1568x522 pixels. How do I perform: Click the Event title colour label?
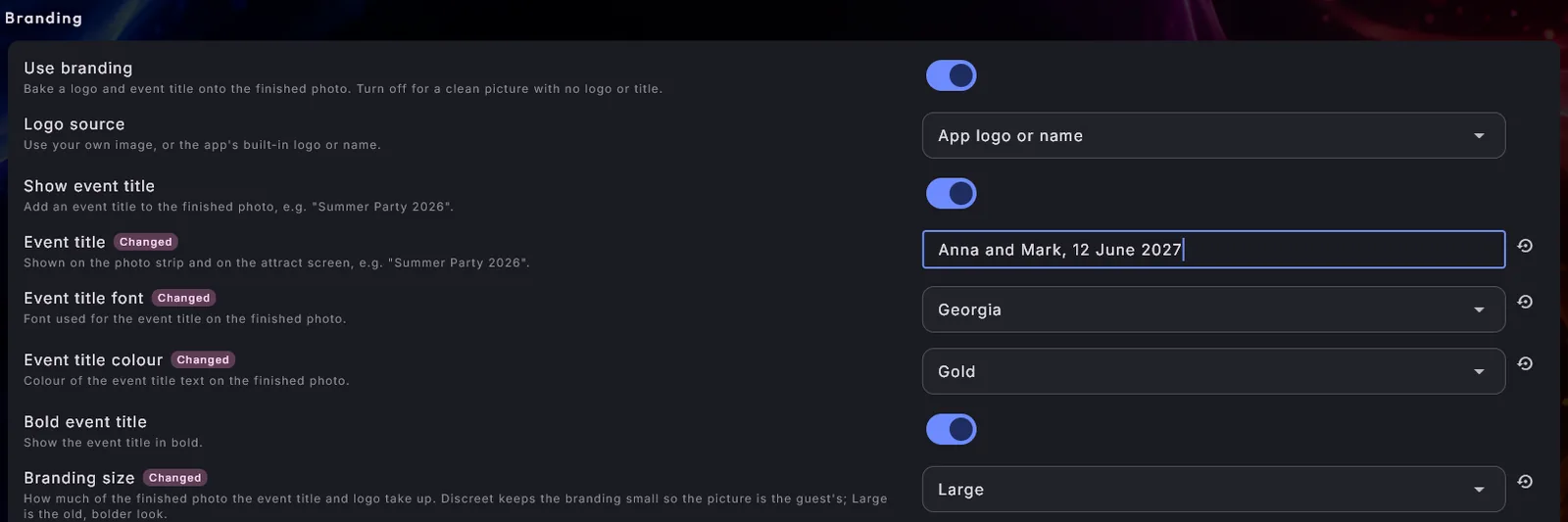pyautogui.click(x=93, y=359)
